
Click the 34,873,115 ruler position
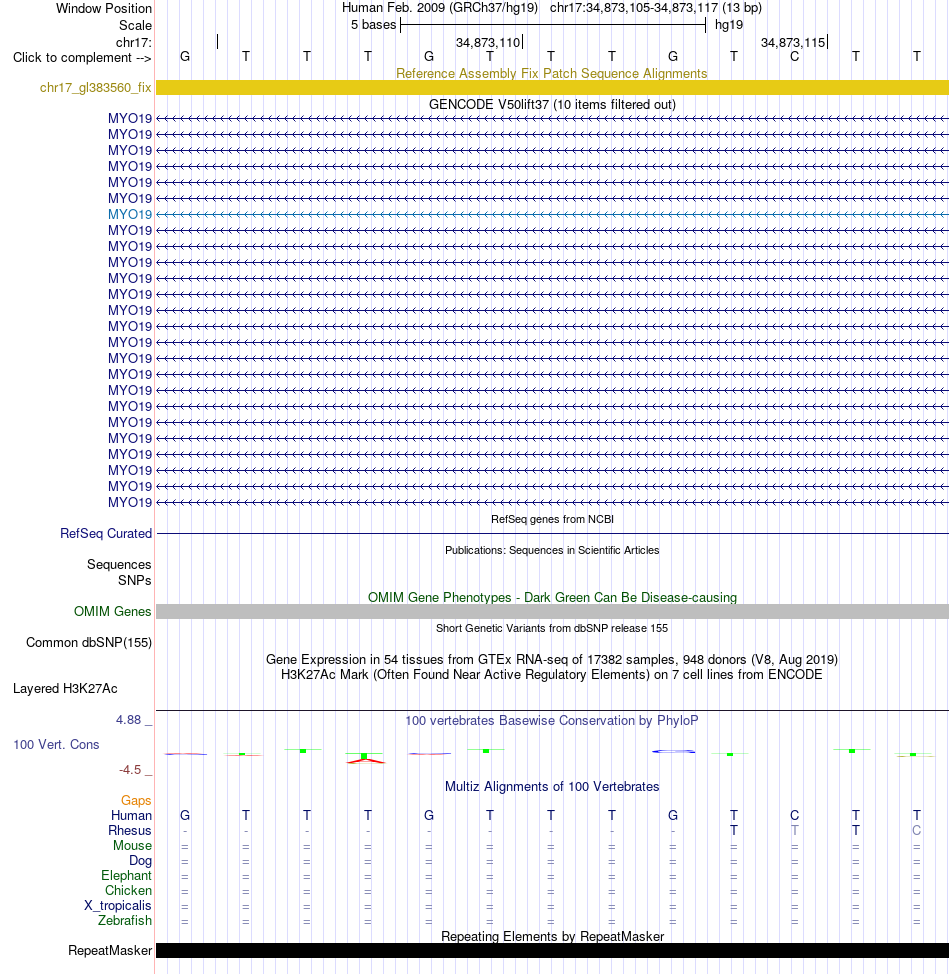(793, 42)
